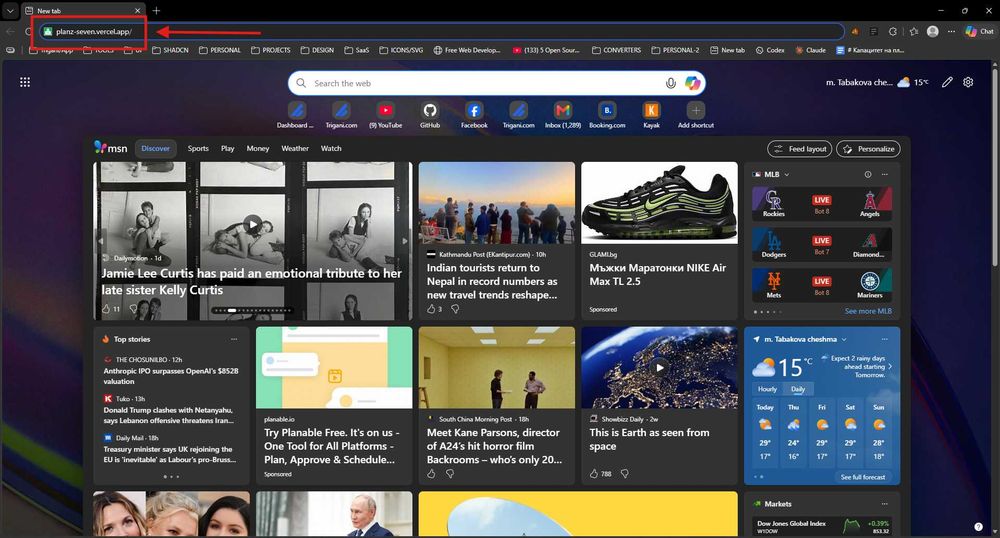Screen dimensions: 1000x538
Task: Like the Earth from space story
Action: [x=594, y=474]
